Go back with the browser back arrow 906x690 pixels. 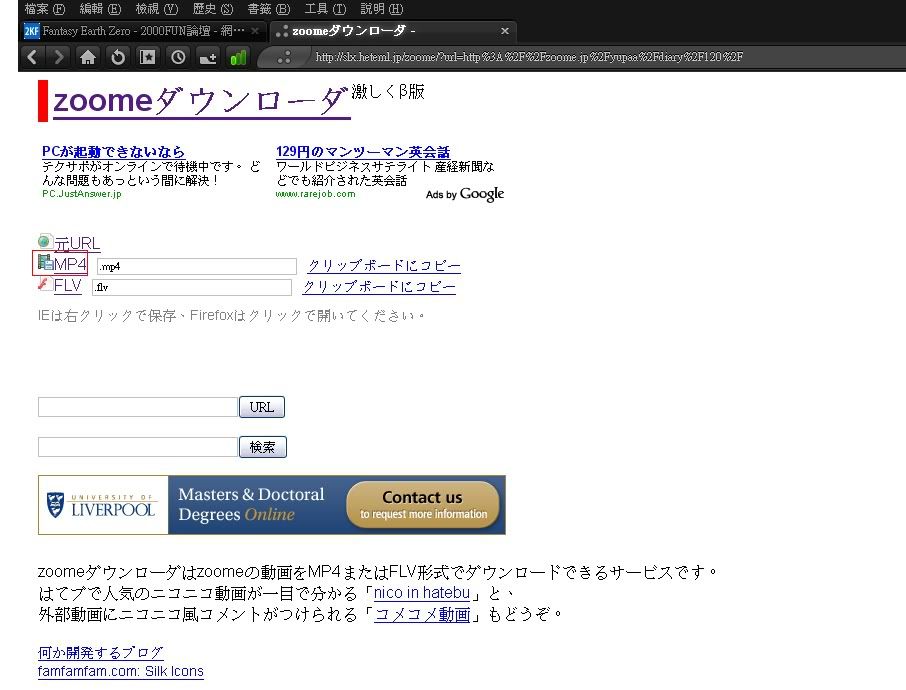point(32,57)
